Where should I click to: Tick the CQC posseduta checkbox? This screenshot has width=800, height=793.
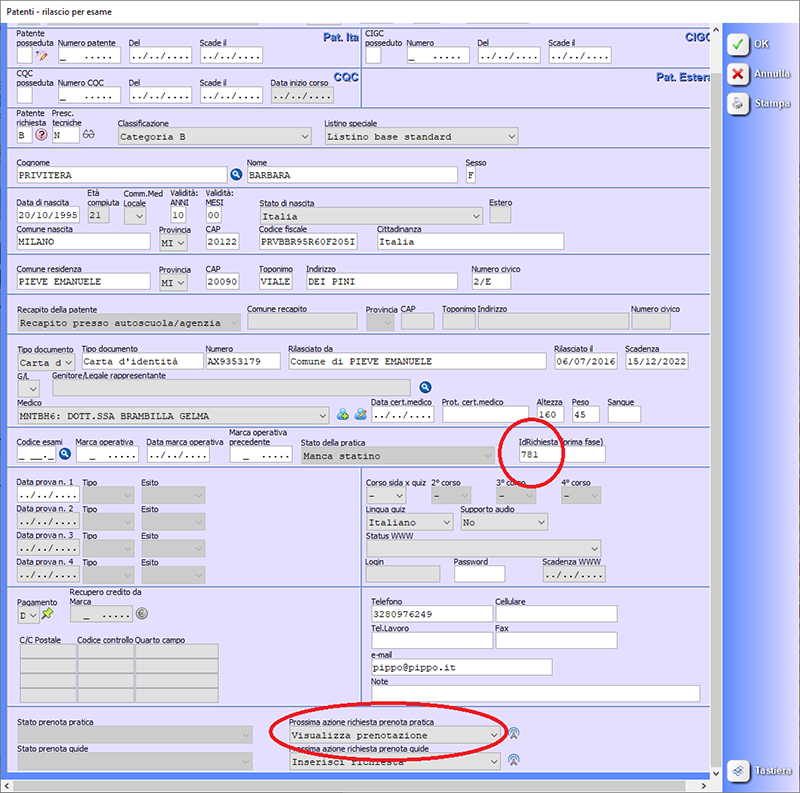(24, 95)
